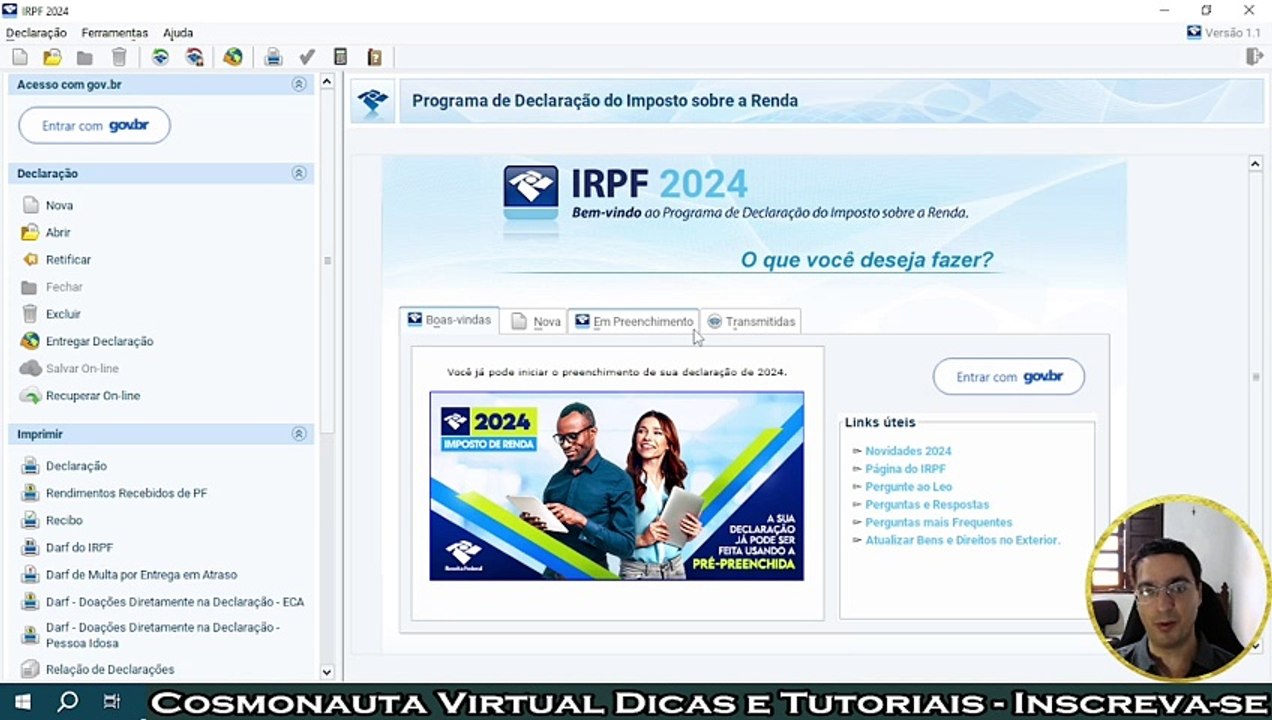The height and width of the screenshot is (720, 1272).
Task: Click the exit door icon at toolbar right
Action: coord(1254,57)
